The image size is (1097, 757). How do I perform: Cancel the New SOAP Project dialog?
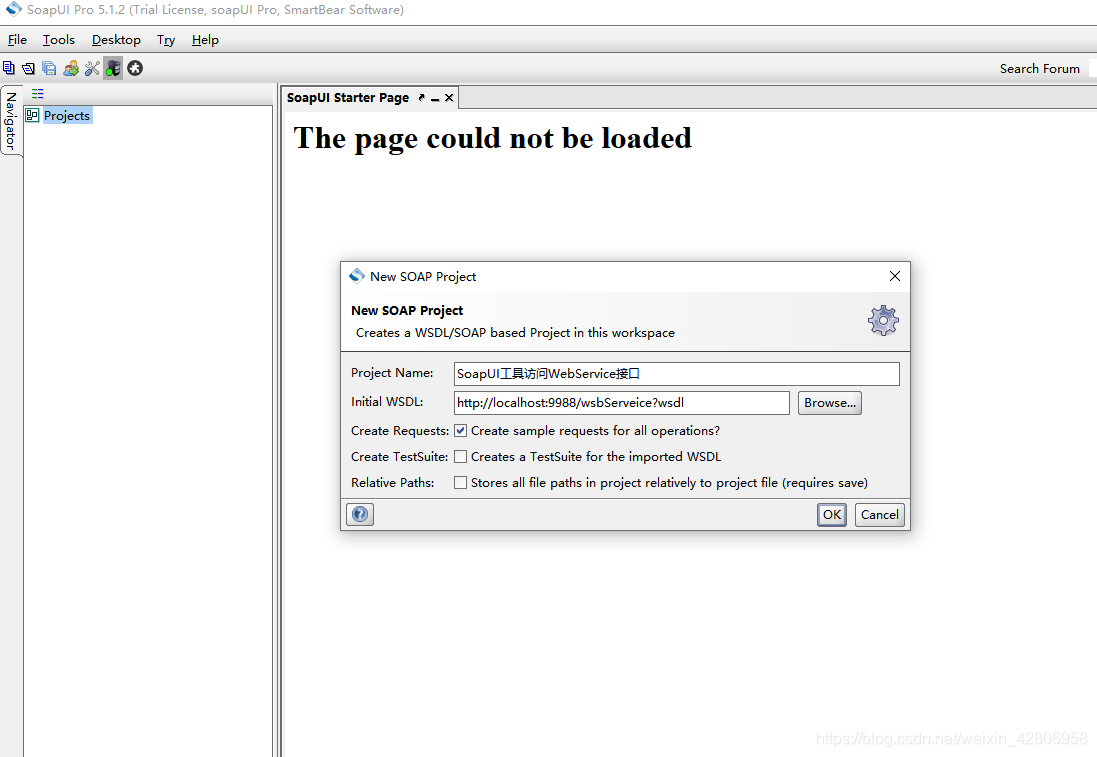879,514
